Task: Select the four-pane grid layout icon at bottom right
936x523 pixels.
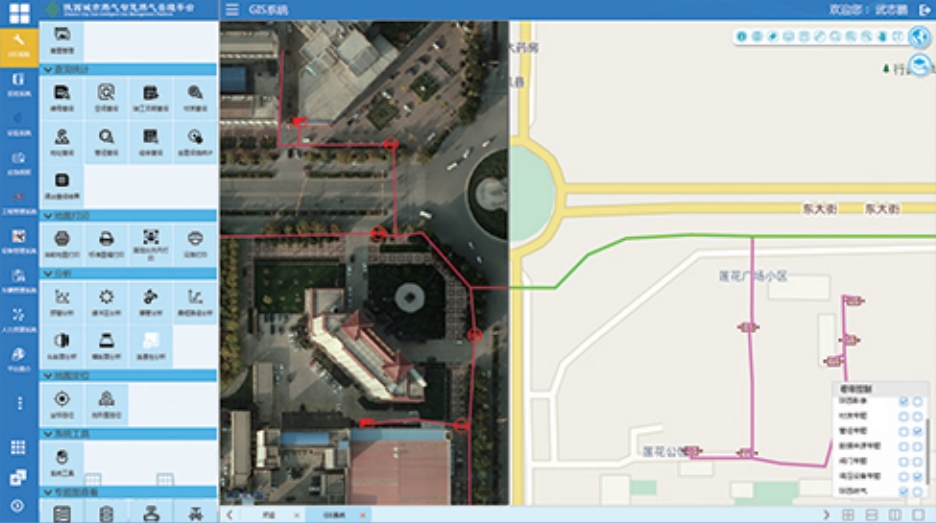Action: pyautogui.click(x=848, y=515)
